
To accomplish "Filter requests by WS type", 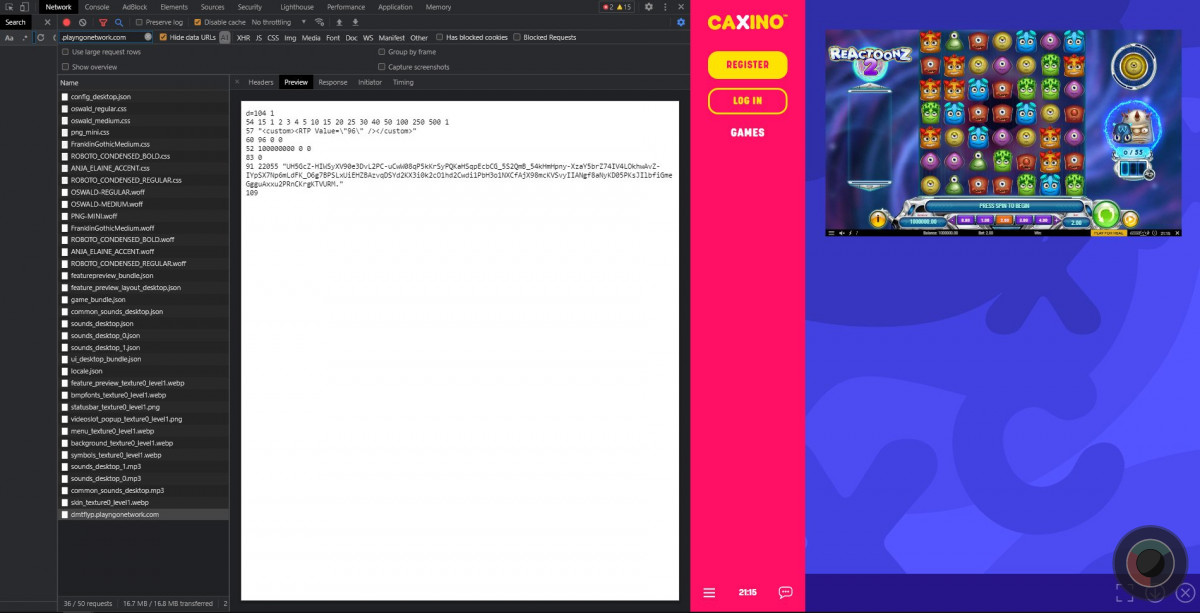I will tap(368, 37).
